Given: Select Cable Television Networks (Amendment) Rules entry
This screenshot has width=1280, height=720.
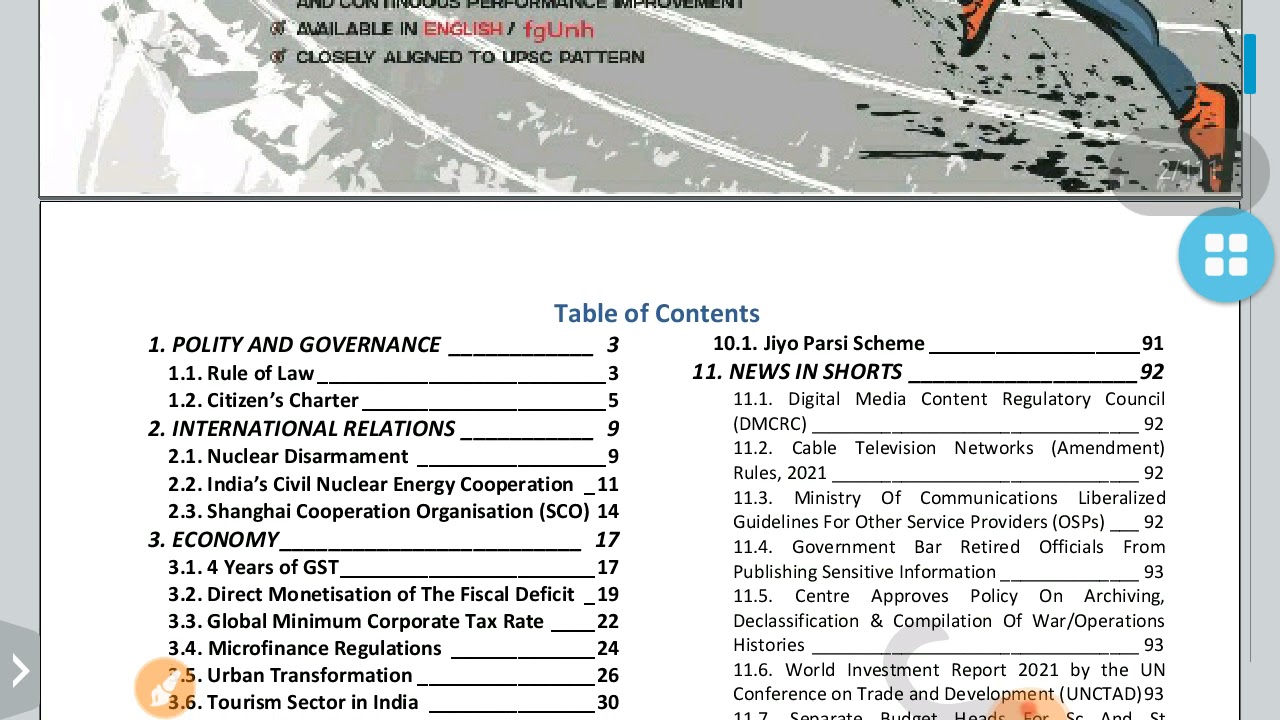Looking at the screenshot, I should [x=949, y=460].
